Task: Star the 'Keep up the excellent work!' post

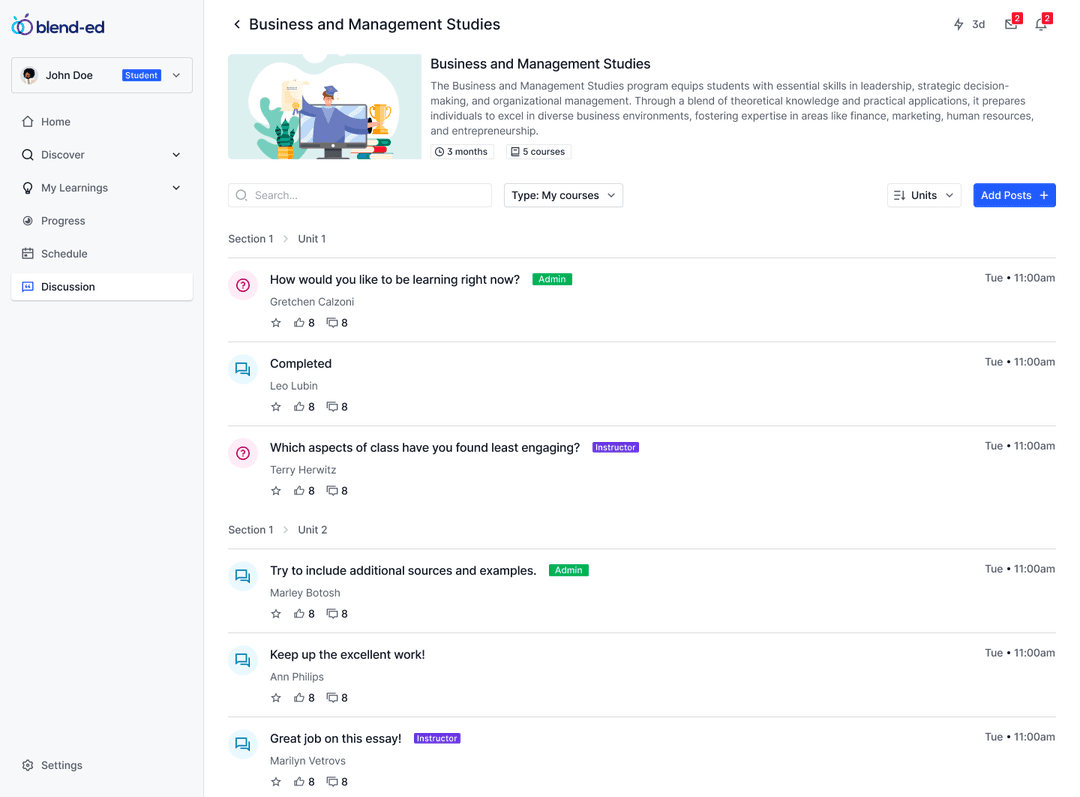Action: [276, 698]
